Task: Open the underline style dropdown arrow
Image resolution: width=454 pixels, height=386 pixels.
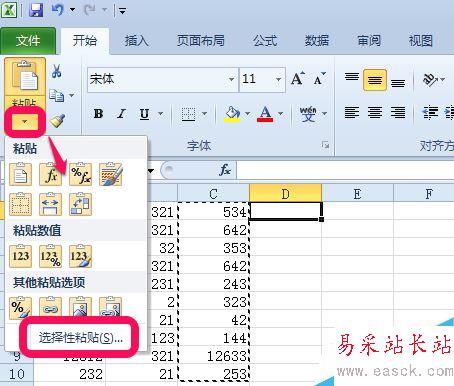Action: point(160,114)
